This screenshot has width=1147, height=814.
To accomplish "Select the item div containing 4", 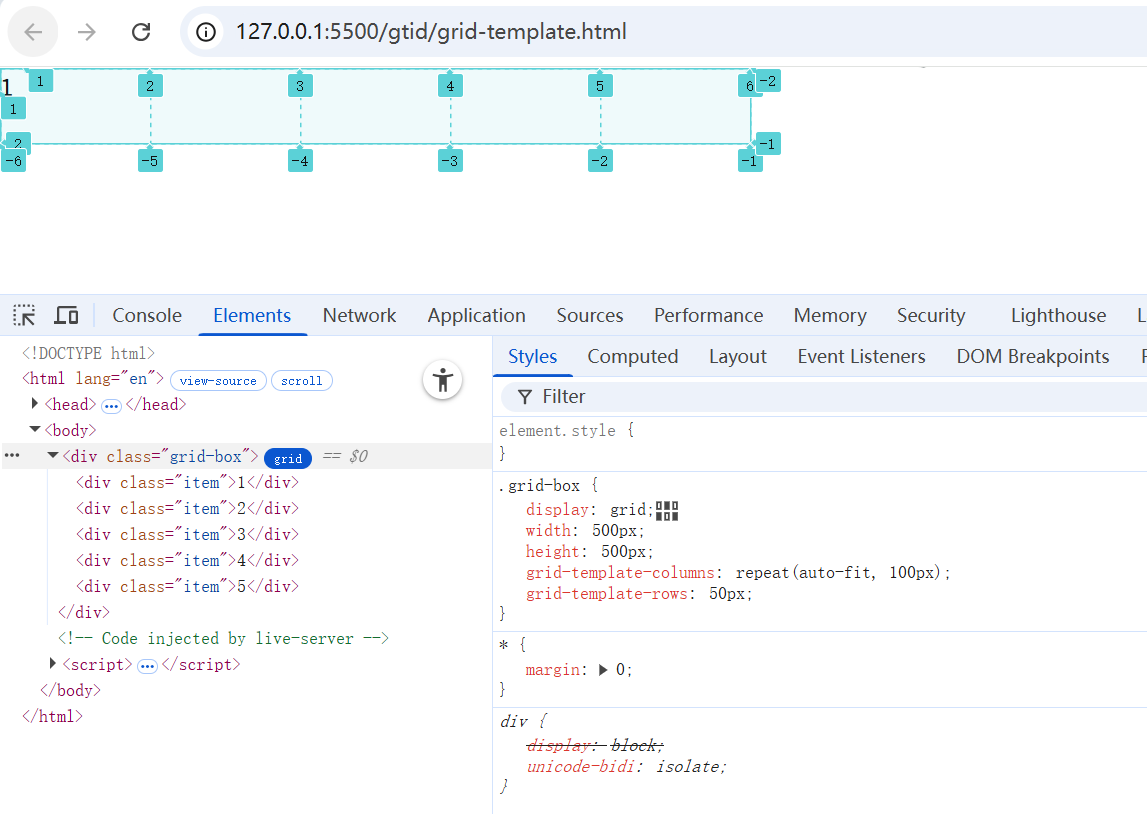I will pos(188,559).
